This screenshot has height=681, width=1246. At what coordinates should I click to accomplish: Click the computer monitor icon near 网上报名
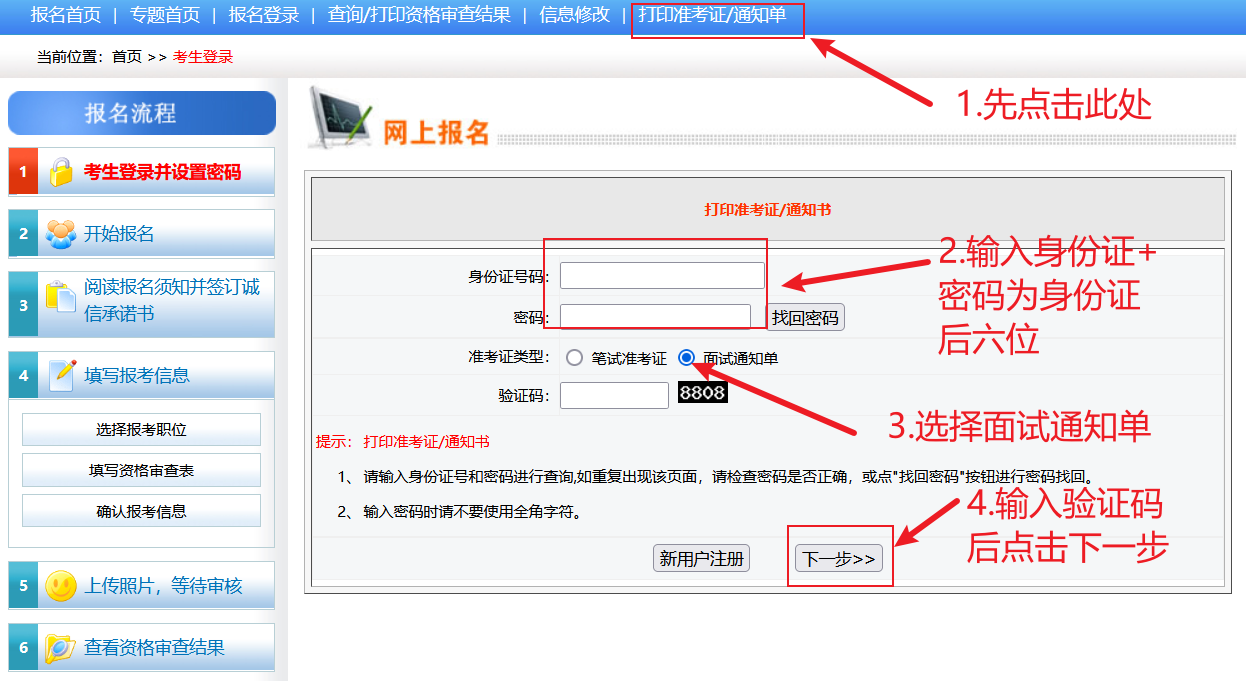point(340,117)
